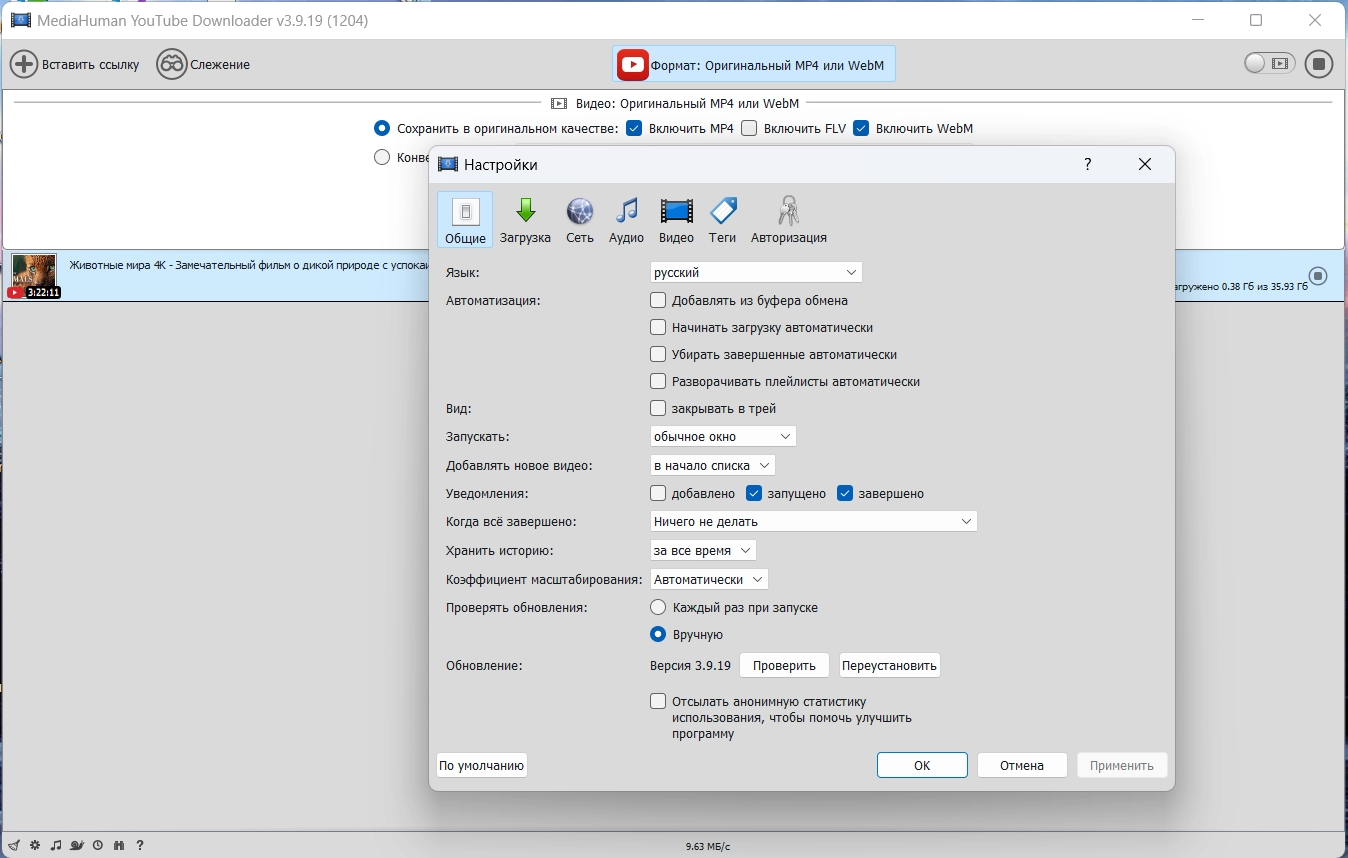This screenshot has height=858, width=1348.
Task: Stop the Животные мира 4K download
Action: tap(1318, 275)
